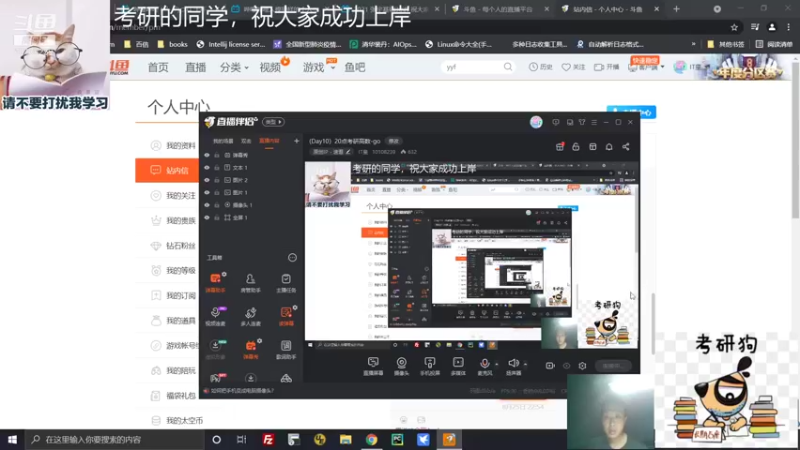
Task: Click the 历史 history link in the header
Action: tap(541, 67)
